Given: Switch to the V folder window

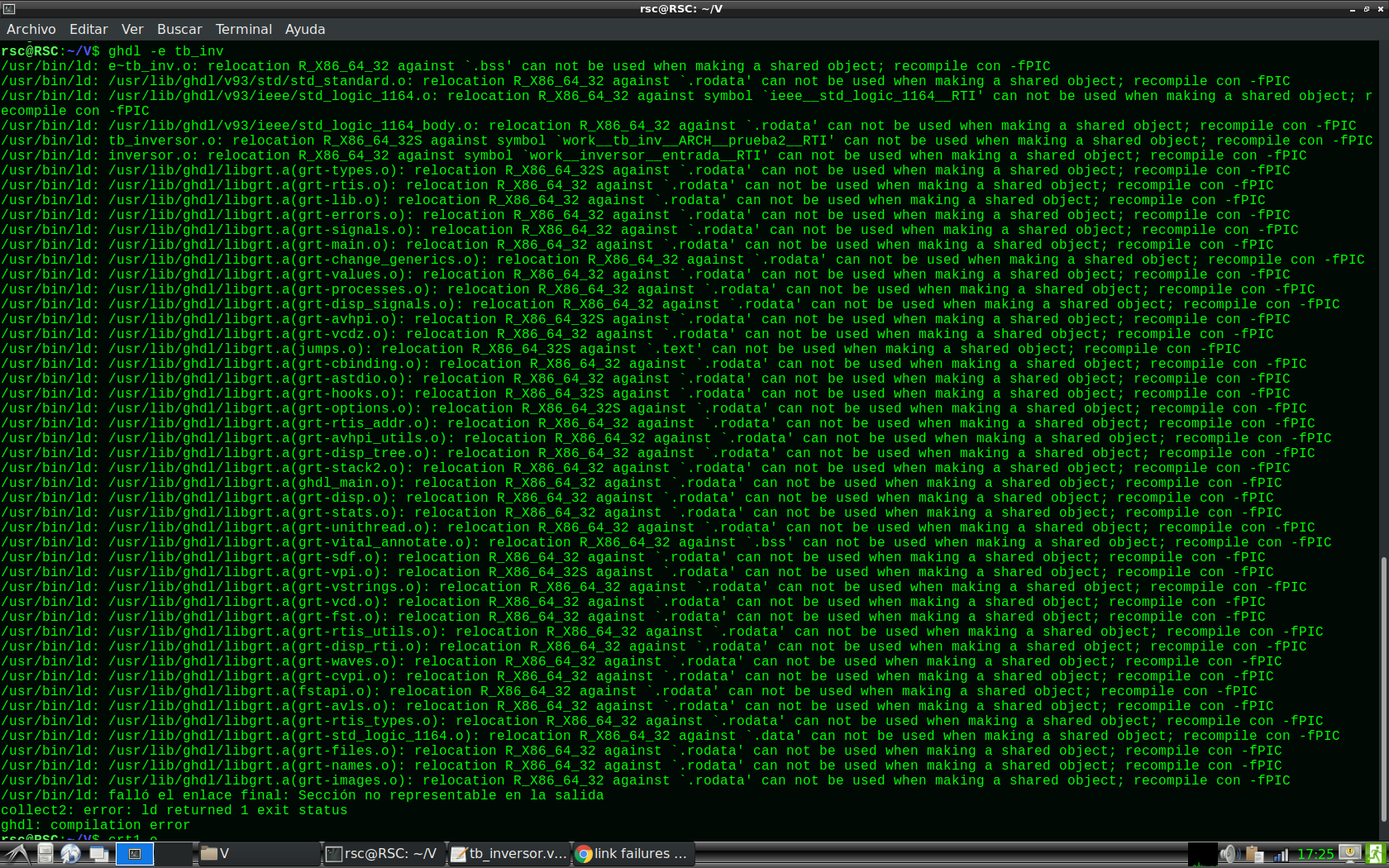Looking at the screenshot, I should click(x=259, y=854).
